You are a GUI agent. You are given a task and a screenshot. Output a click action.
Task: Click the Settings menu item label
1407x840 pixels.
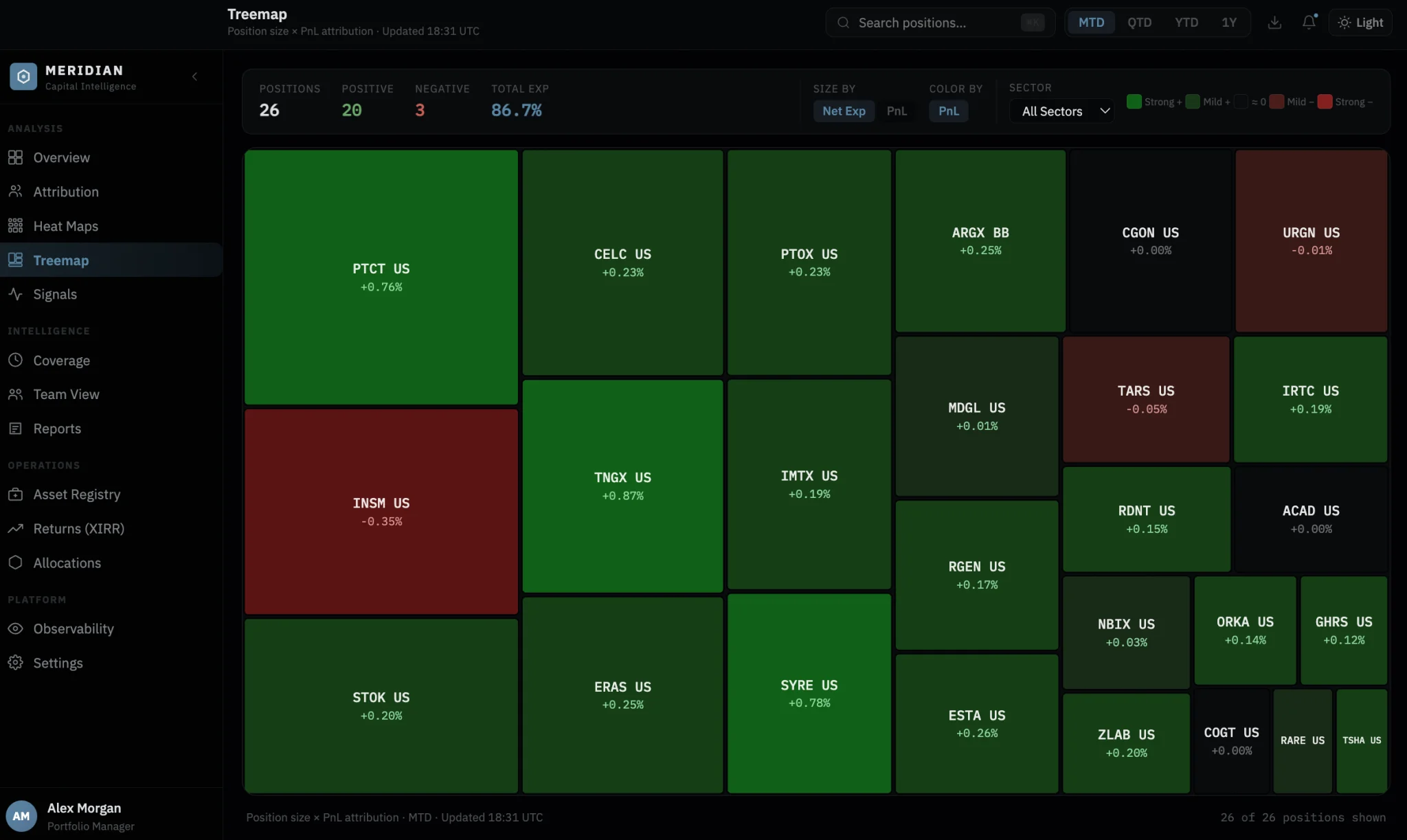pyautogui.click(x=58, y=663)
